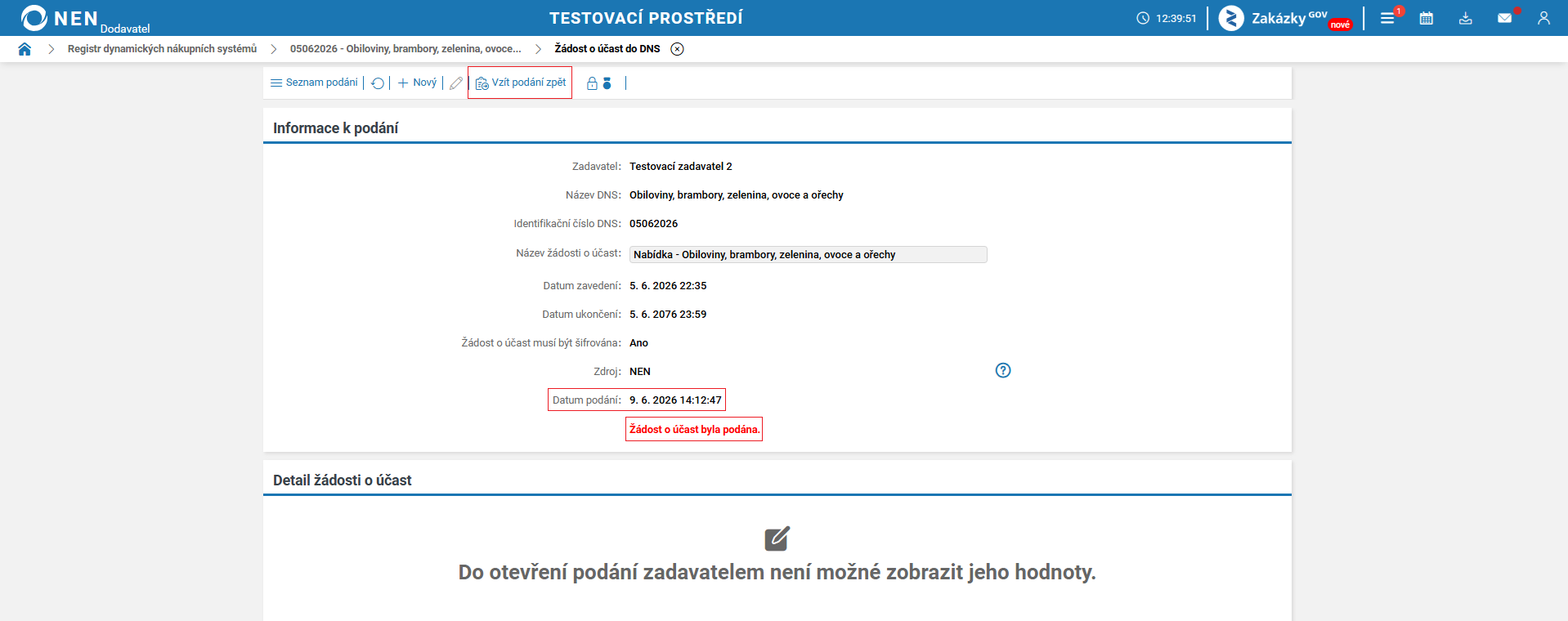Click the Název DNS value Obiloviny, brambory

[x=736, y=195]
